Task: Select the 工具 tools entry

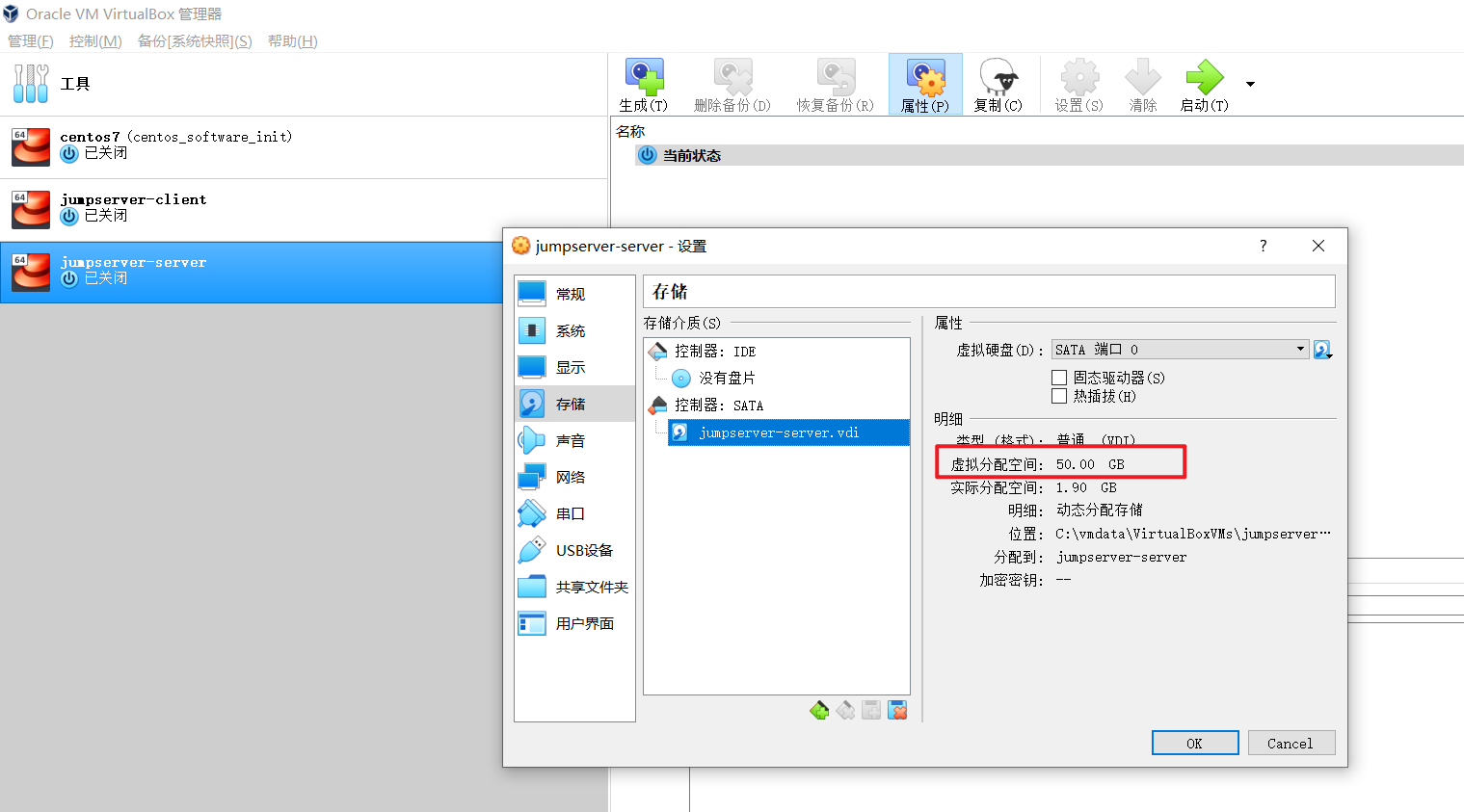Action: 304,84
